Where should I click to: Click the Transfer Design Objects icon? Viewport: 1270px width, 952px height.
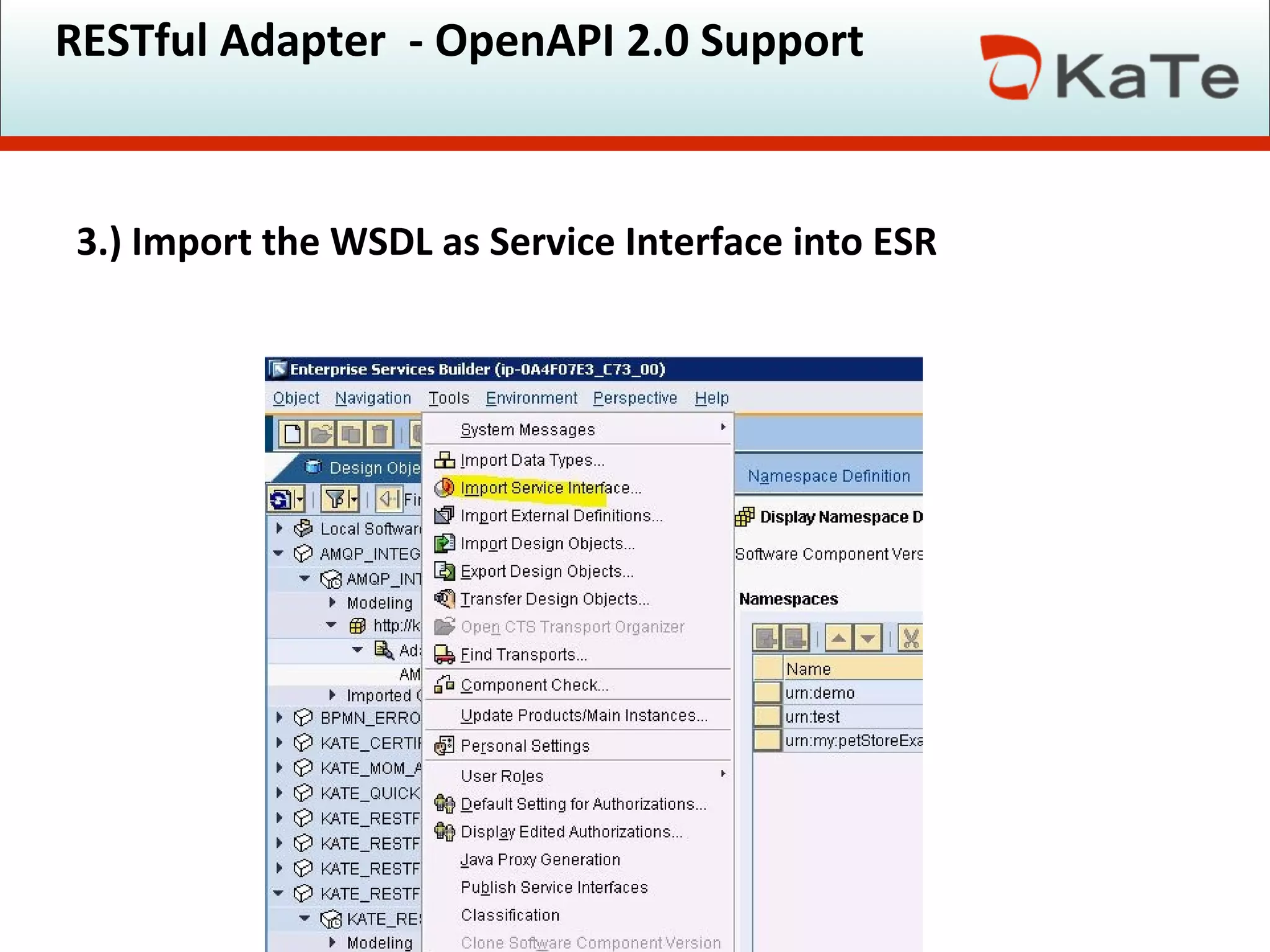pyautogui.click(x=445, y=599)
